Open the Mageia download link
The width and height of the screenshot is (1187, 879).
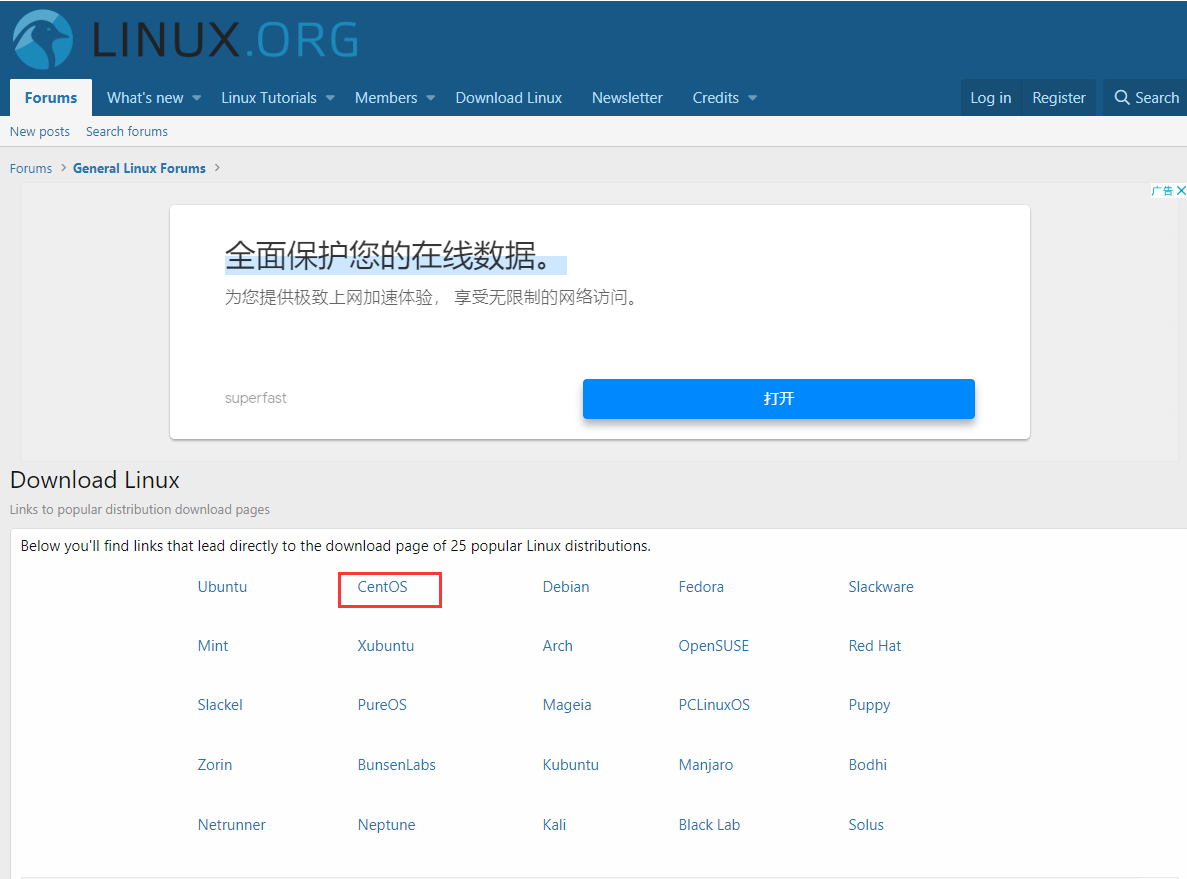[x=566, y=705]
